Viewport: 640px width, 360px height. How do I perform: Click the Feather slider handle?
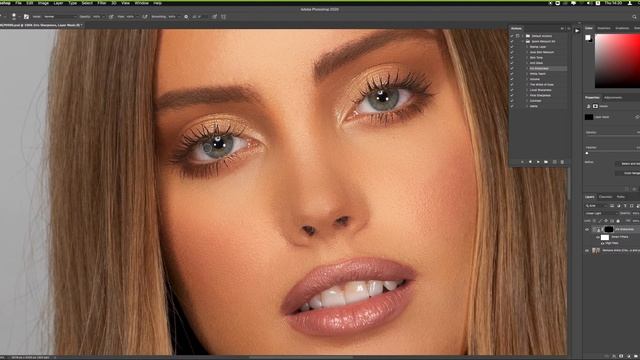pyautogui.click(x=587, y=153)
